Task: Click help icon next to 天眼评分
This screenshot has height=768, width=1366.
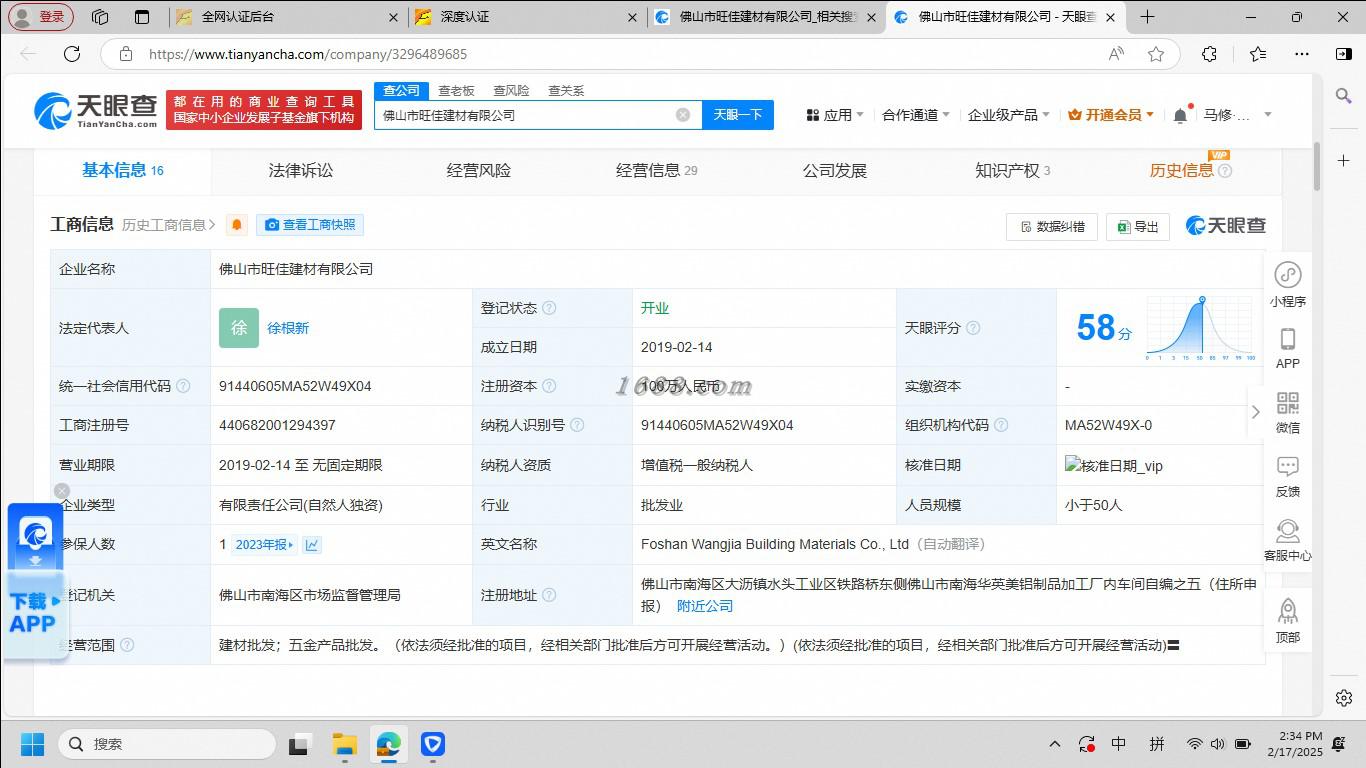Action: click(973, 328)
